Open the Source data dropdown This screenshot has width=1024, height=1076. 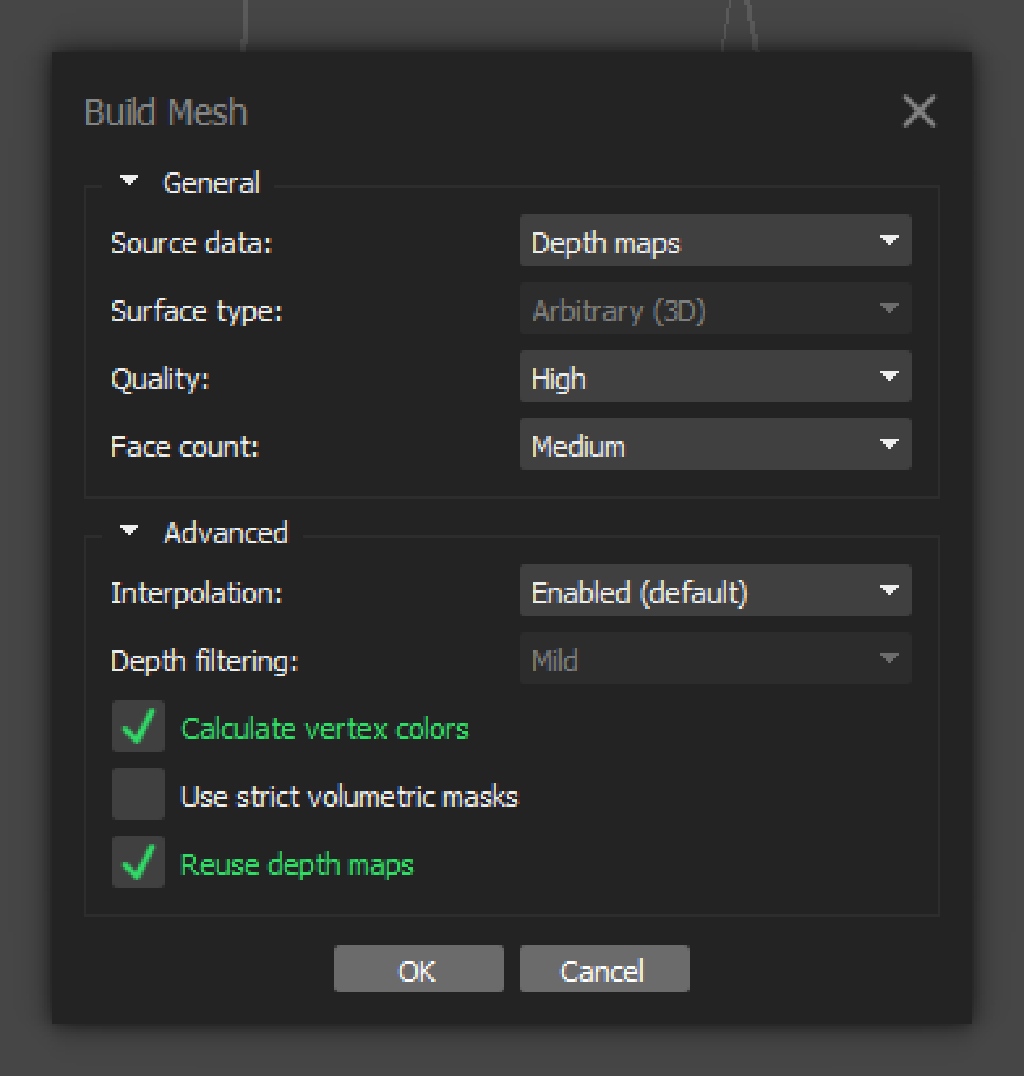click(715, 242)
